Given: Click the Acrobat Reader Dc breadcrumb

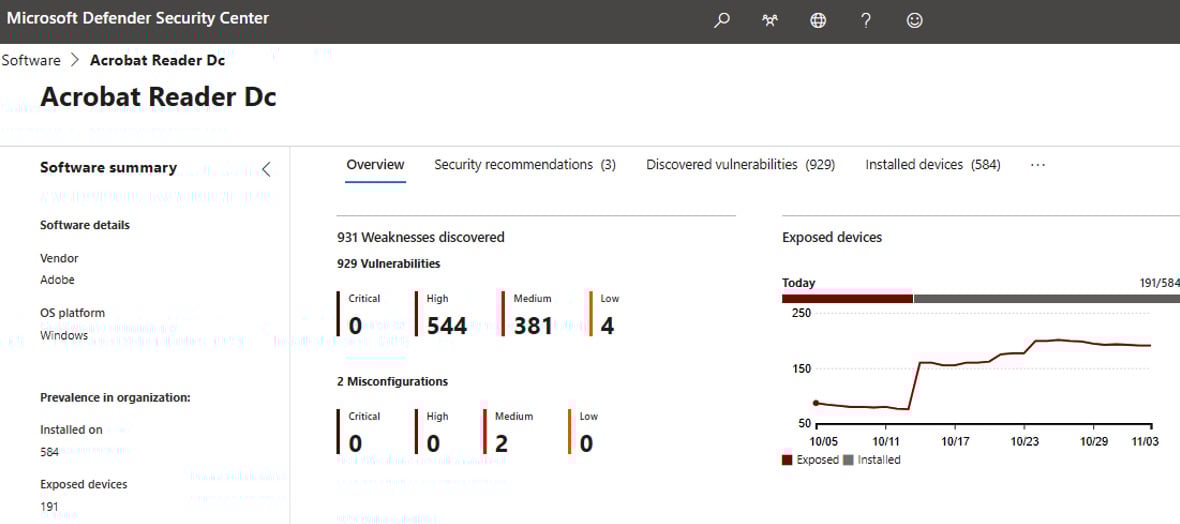Looking at the screenshot, I should 157,60.
